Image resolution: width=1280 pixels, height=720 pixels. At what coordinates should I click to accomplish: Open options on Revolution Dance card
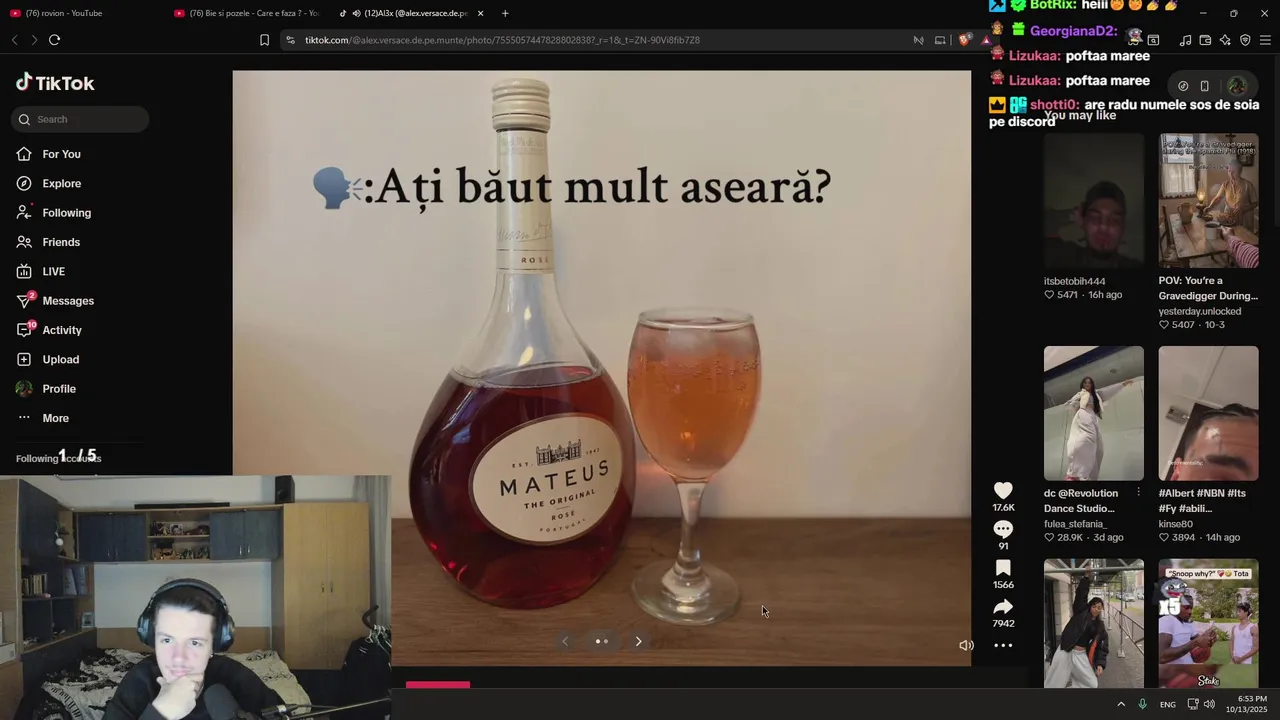tap(1138, 493)
